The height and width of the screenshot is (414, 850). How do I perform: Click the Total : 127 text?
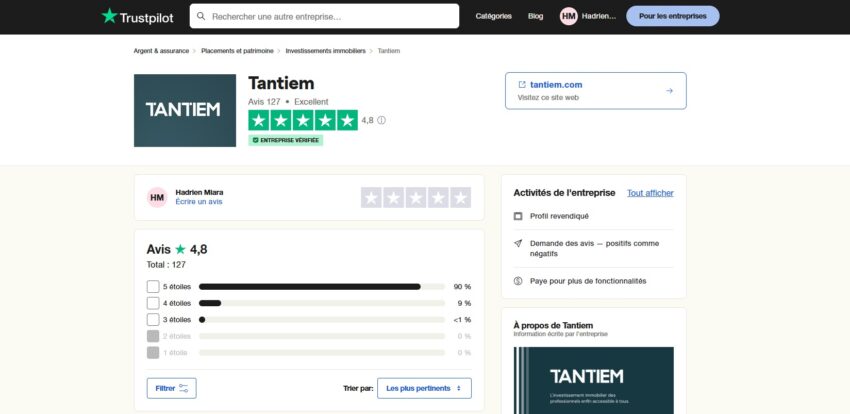point(166,265)
